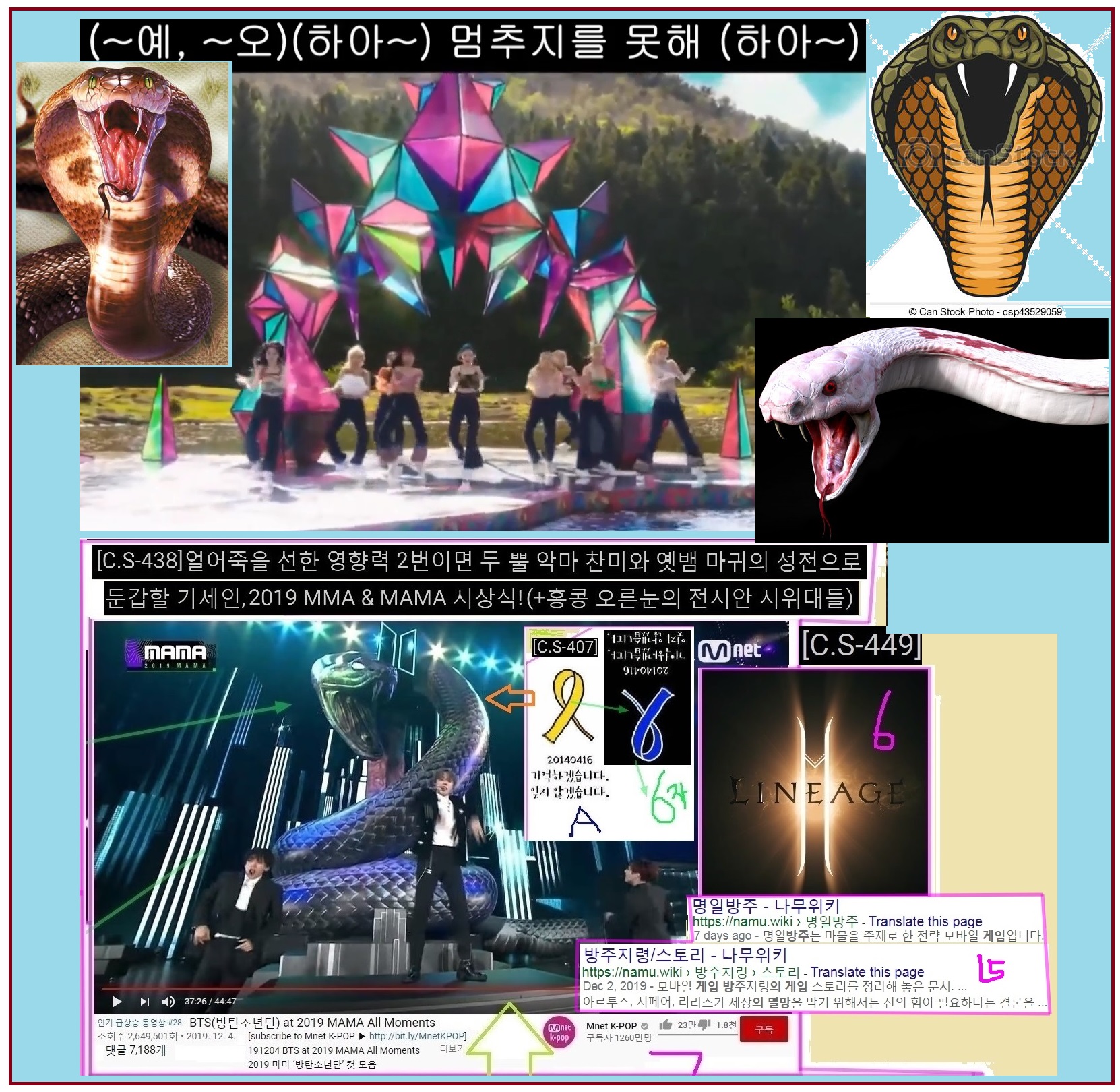Open the Mnet K-POP channel avatar
1120x1092 pixels.
pyautogui.click(x=559, y=1032)
